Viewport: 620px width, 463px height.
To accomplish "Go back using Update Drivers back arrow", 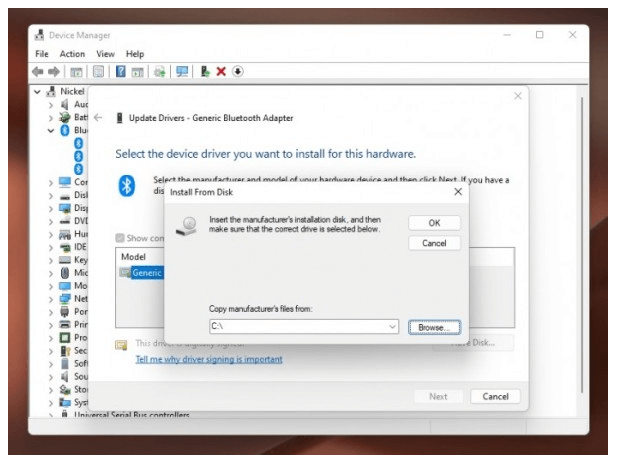I will click(x=98, y=118).
